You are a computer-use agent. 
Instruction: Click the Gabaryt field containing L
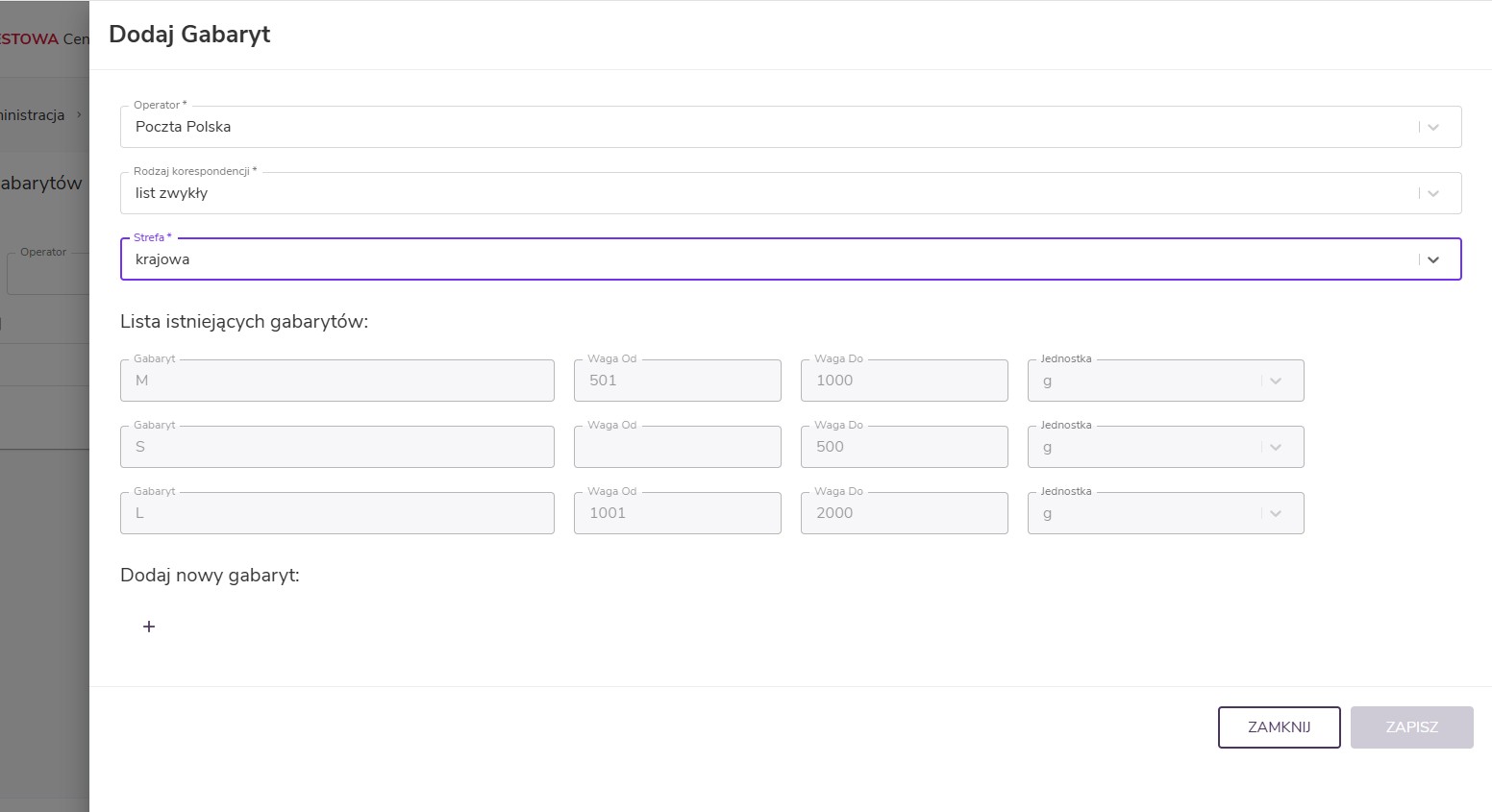(x=336, y=513)
